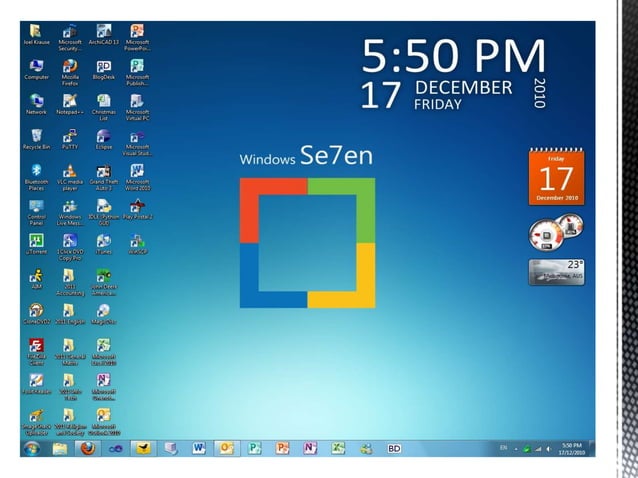Click the EN language indicator in tray
The height and width of the screenshot is (478, 638).
tap(503, 447)
